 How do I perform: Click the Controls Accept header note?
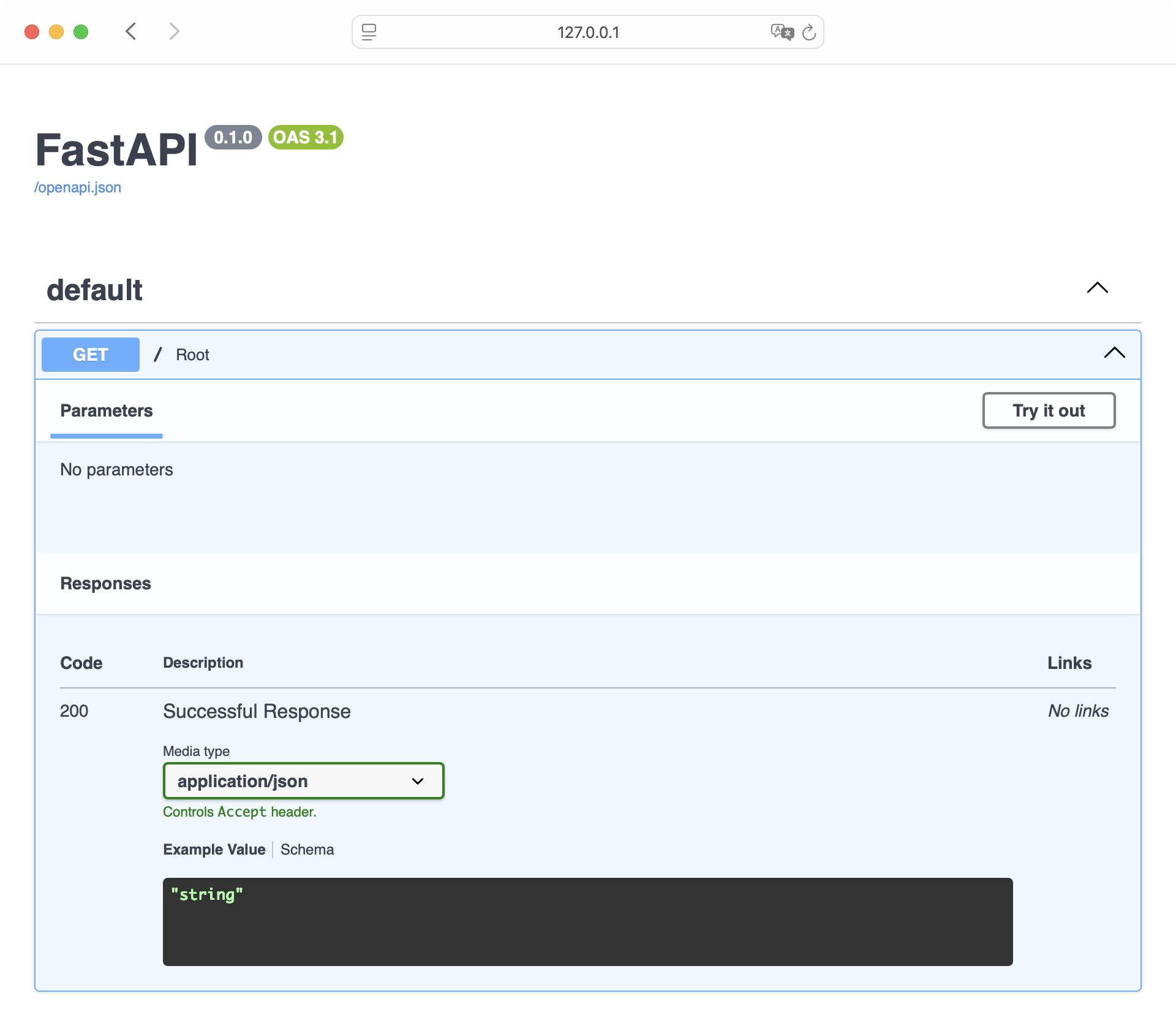pos(239,812)
